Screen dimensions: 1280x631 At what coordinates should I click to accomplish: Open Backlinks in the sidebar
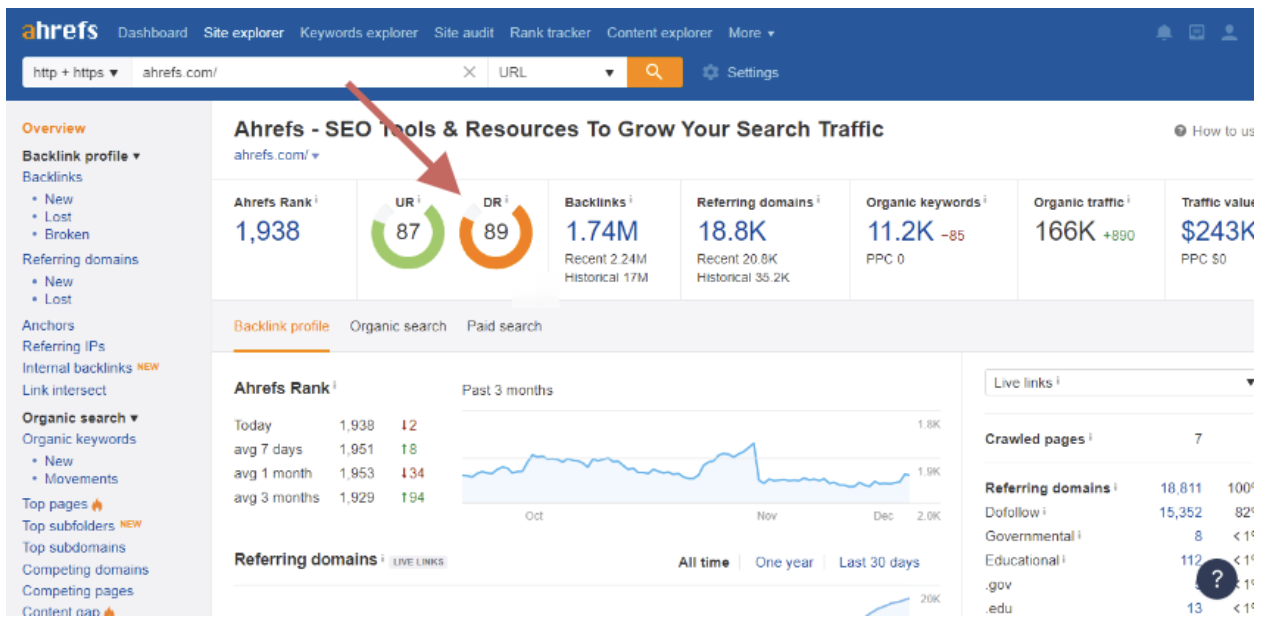coord(52,177)
